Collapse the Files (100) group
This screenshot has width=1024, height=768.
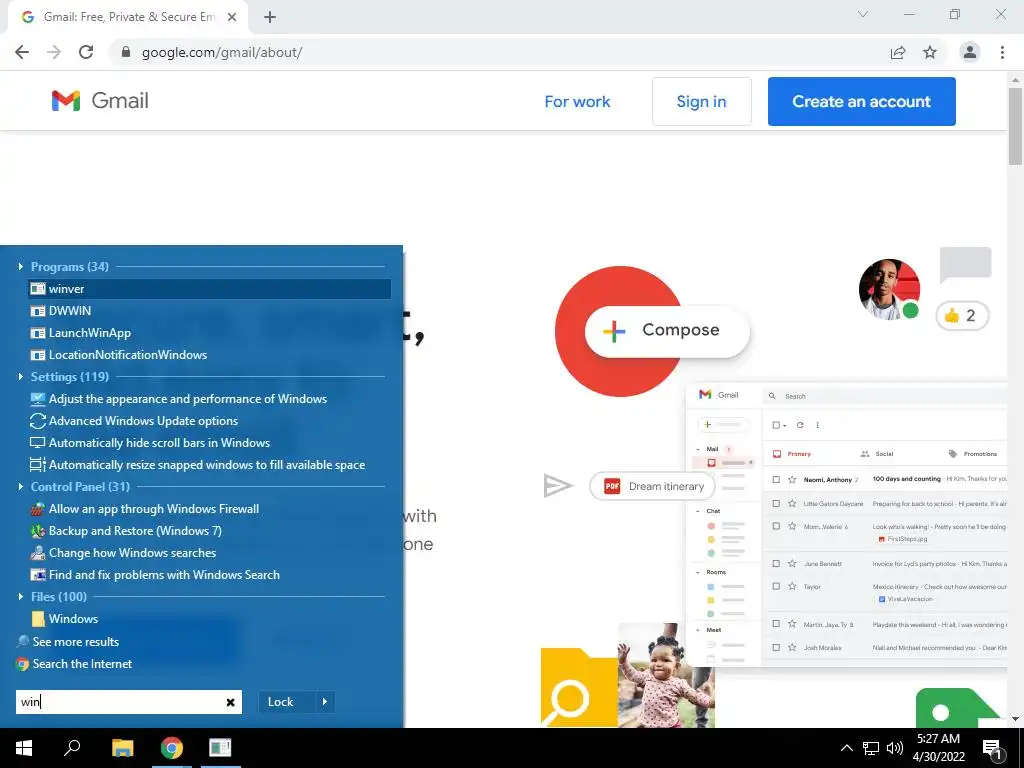pyautogui.click(x=20, y=597)
